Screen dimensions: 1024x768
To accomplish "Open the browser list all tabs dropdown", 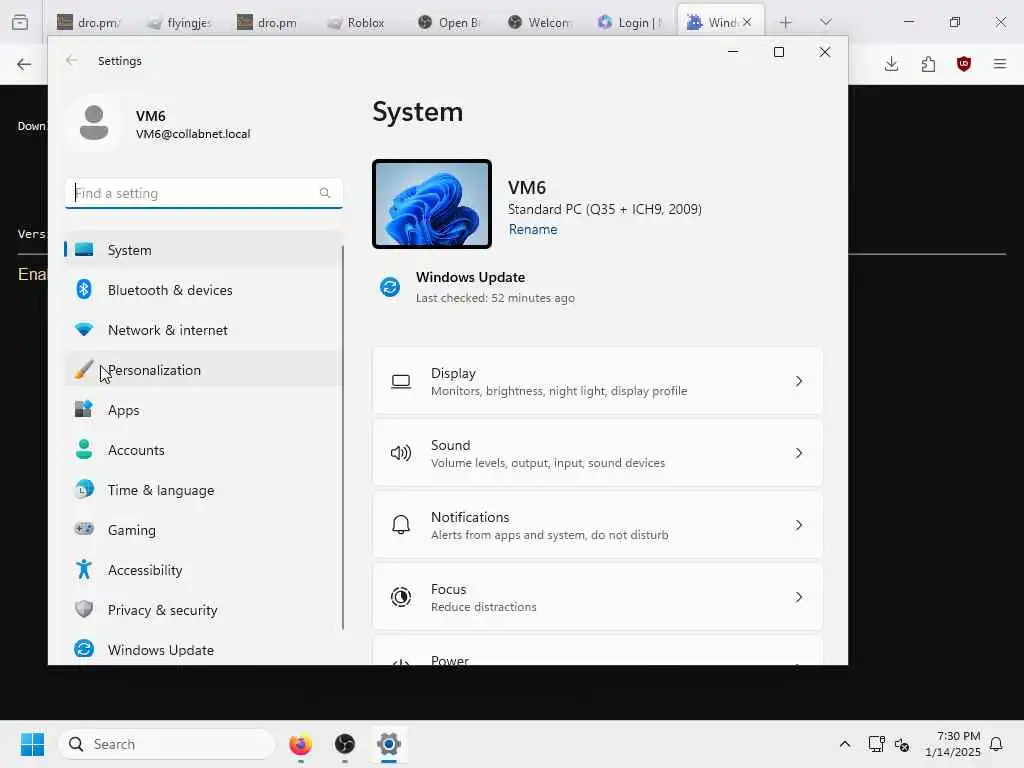I will [825, 22].
